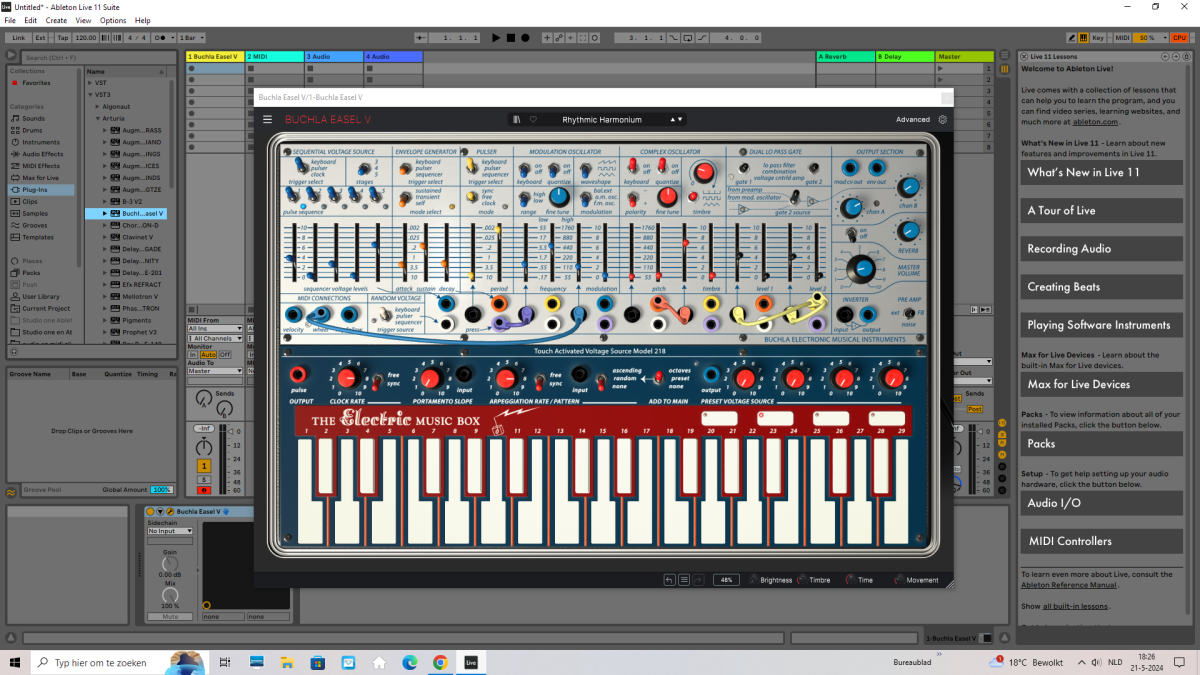Open the Edit menu
Screen dimensions: 1200x675
click(31, 20)
